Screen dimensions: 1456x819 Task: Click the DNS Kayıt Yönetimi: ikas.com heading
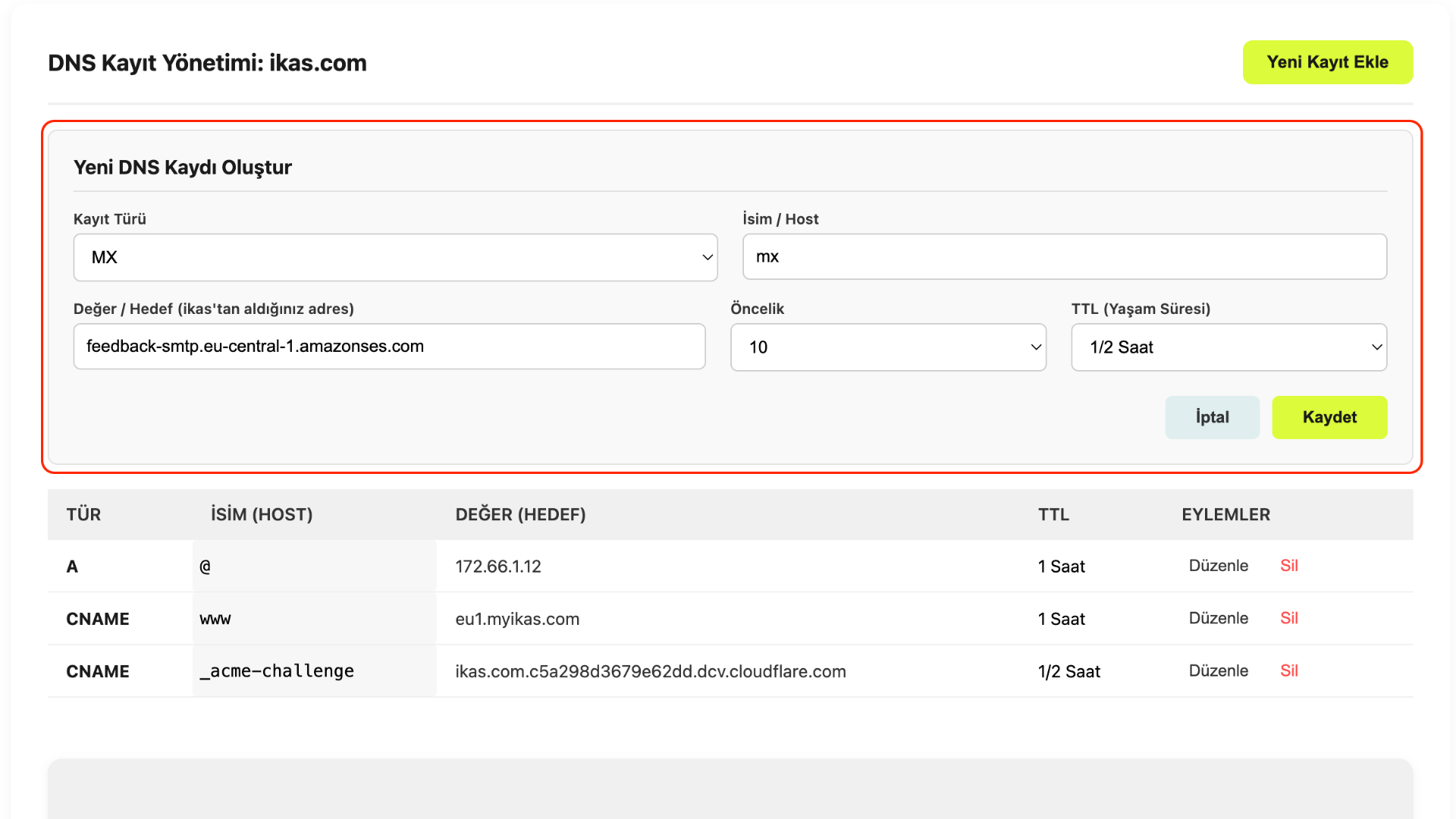click(207, 63)
